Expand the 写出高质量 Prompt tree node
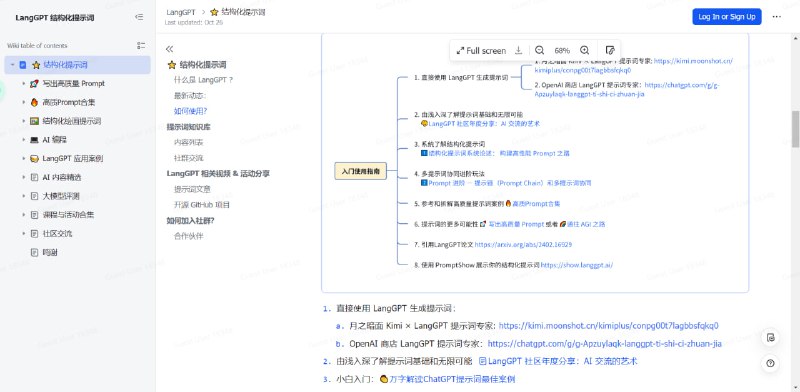The height and width of the screenshot is (392, 800). click(23, 84)
